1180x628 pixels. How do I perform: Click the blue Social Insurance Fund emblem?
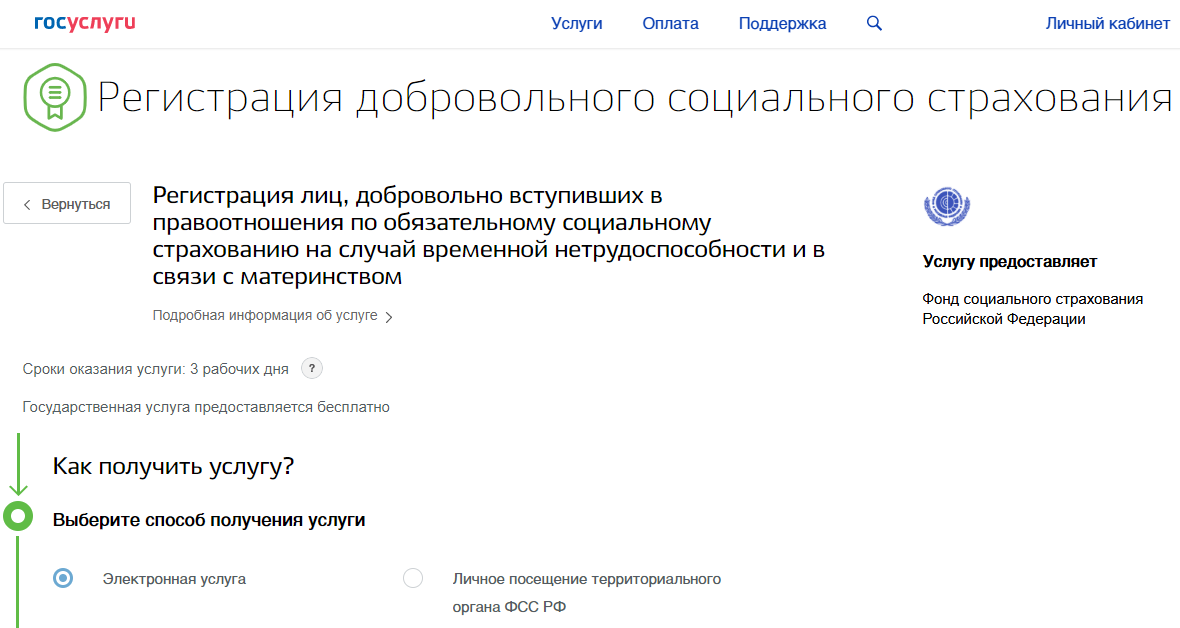947,207
